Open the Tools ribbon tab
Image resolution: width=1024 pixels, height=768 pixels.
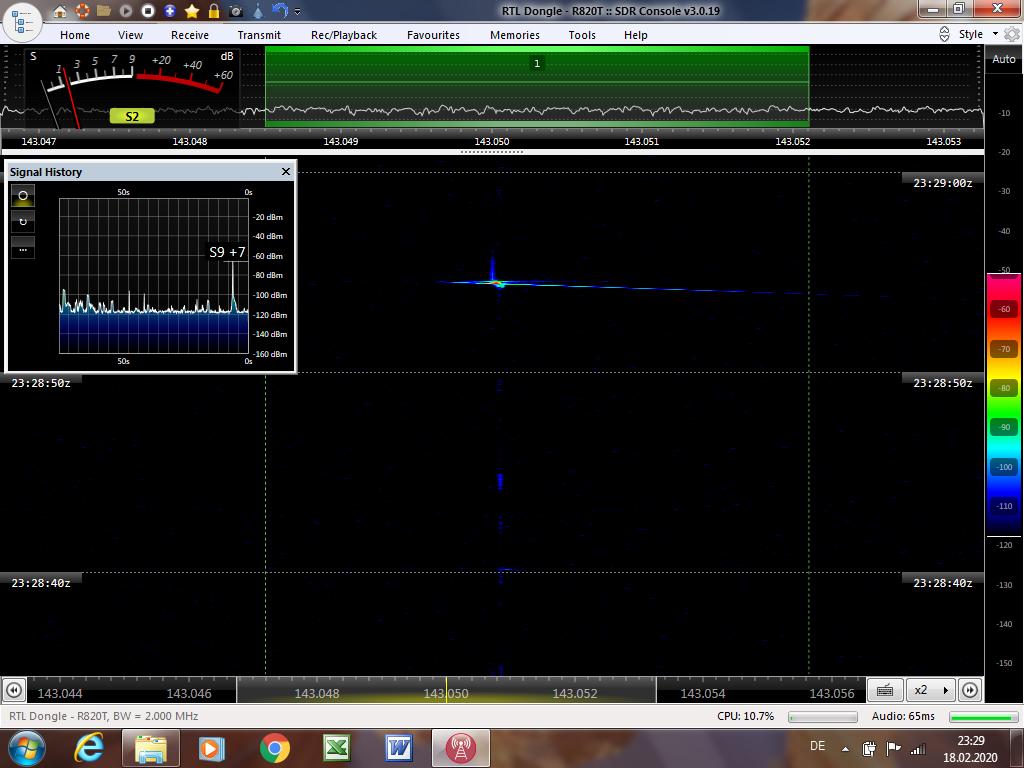click(x=582, y=35)
